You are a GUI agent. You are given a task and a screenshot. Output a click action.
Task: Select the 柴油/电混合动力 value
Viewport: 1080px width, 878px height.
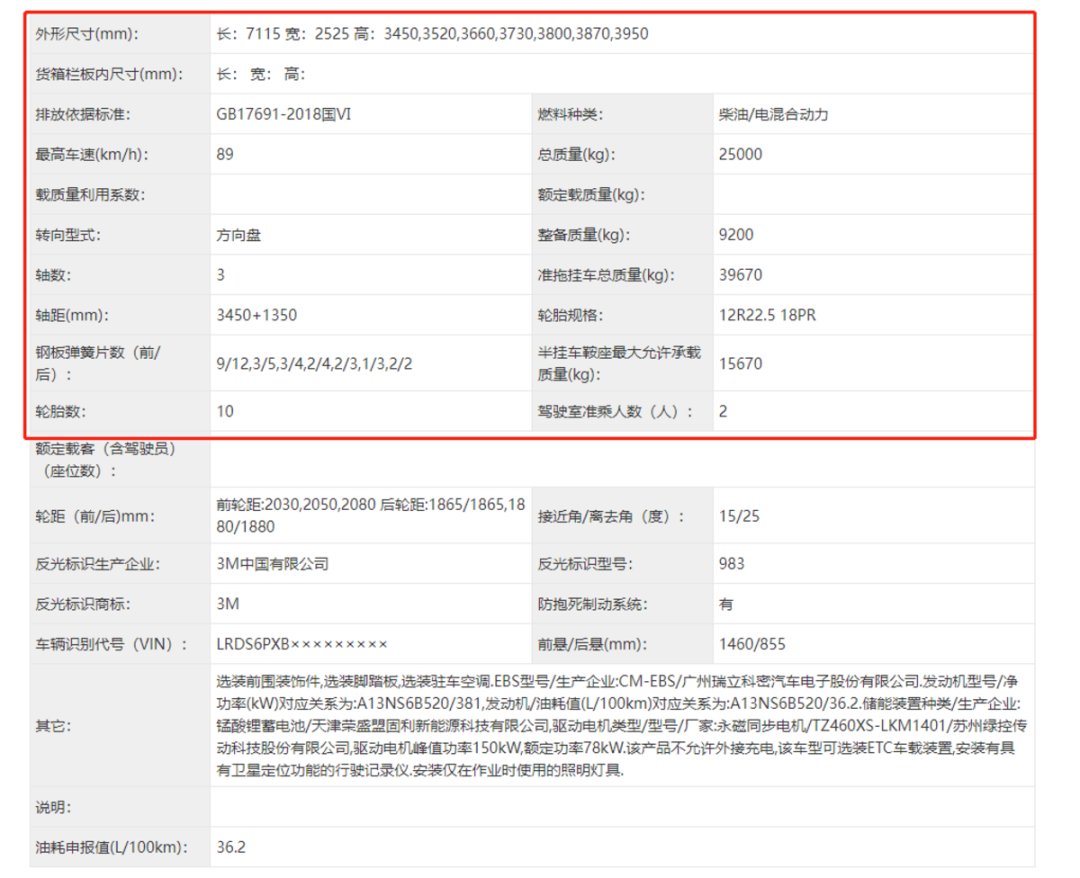[773, 114]
